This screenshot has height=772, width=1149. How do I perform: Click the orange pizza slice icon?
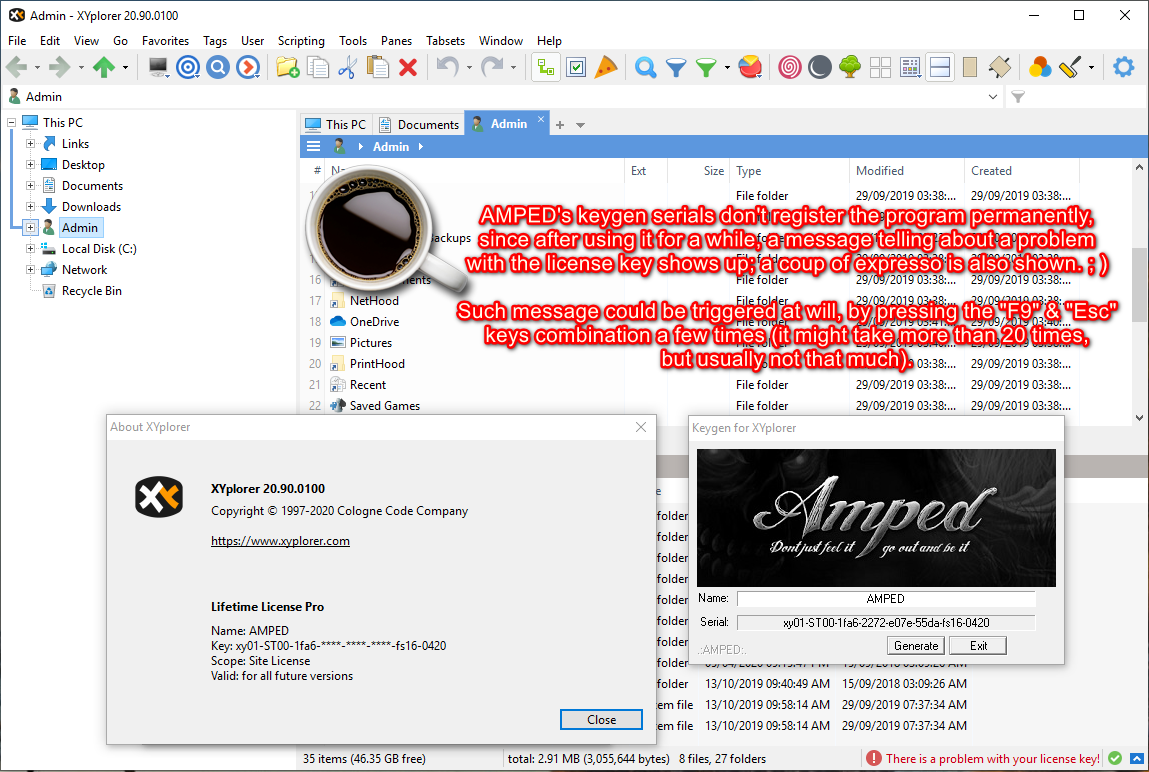606,67
